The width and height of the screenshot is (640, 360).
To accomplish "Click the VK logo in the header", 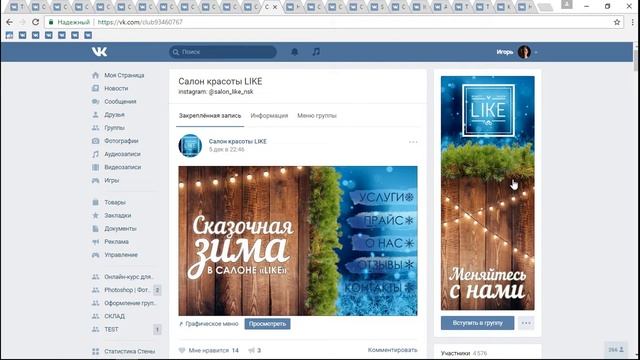I will tap(99, 52).
